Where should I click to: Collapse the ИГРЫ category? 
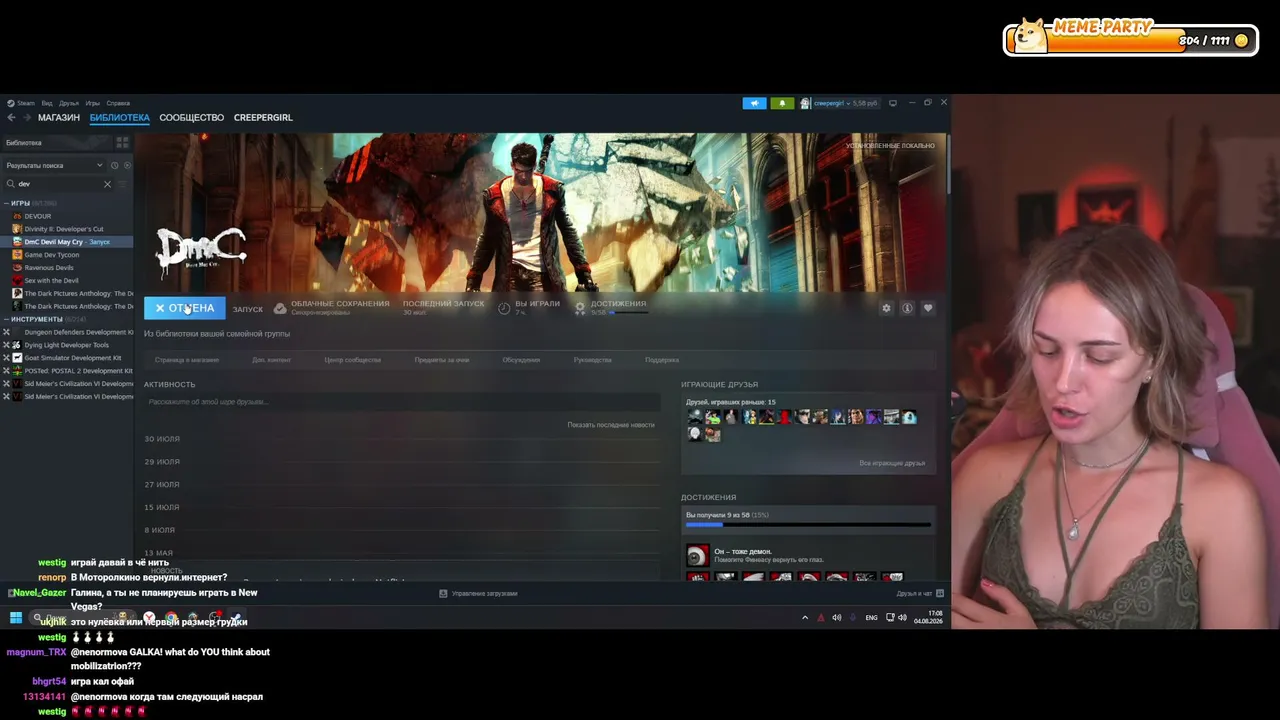[x=6, y=203]
